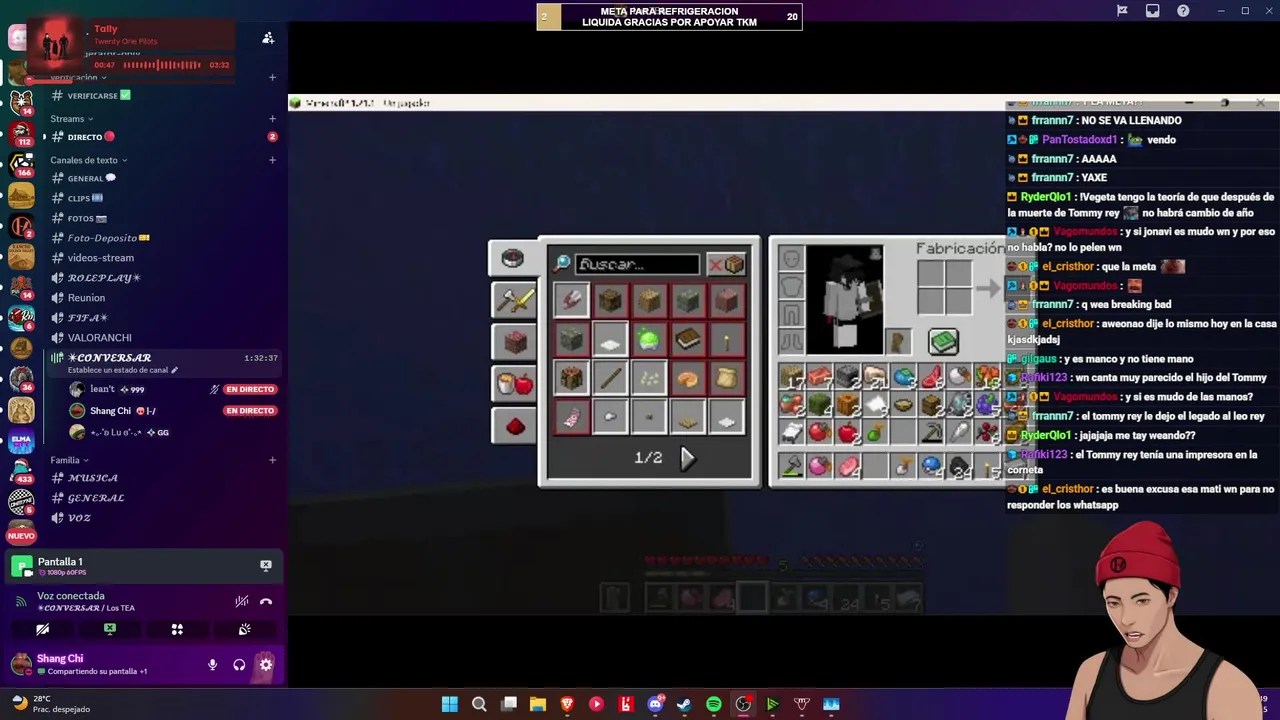The height and width of the screenshot is (720, 1280).
Task: Click the Buscar search field in Minecraft
Action: (x=637, y=264)
